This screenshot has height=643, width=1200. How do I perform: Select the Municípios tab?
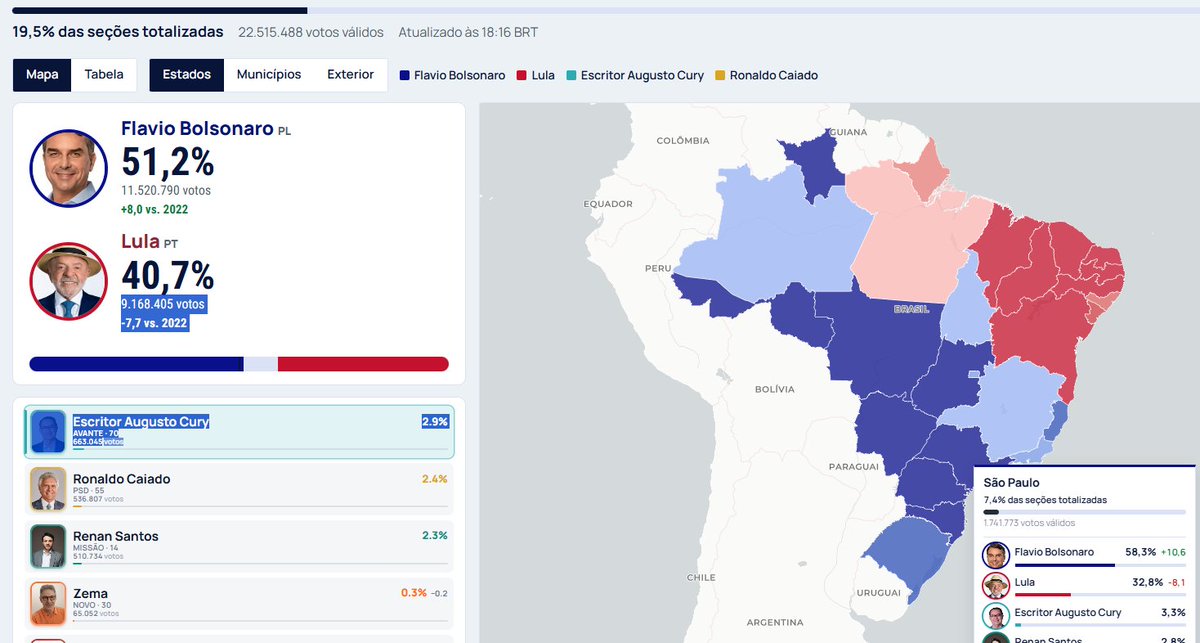click(269, 75)
